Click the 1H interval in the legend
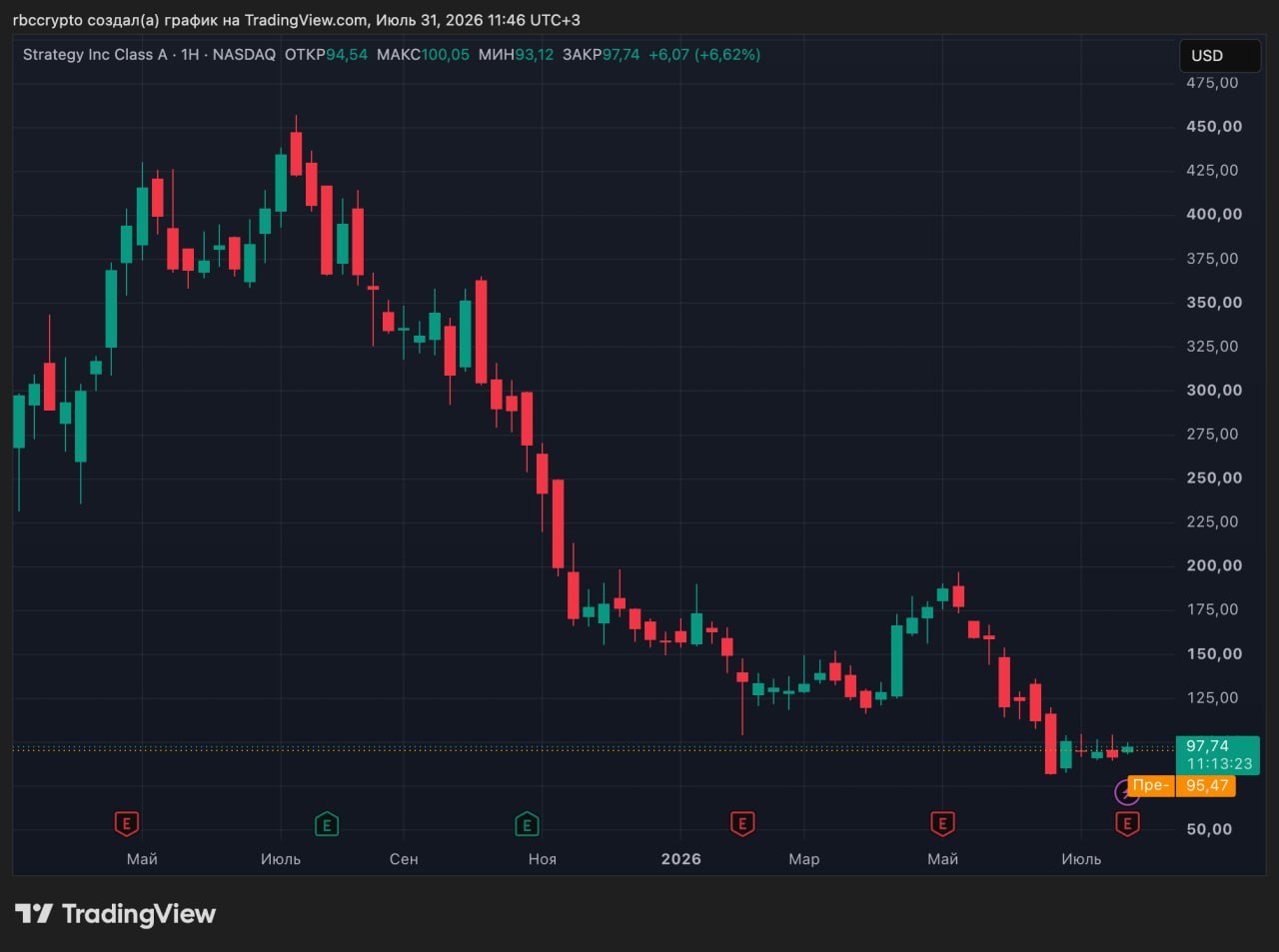The image size is (1279, 952). [x=190, y=55]
